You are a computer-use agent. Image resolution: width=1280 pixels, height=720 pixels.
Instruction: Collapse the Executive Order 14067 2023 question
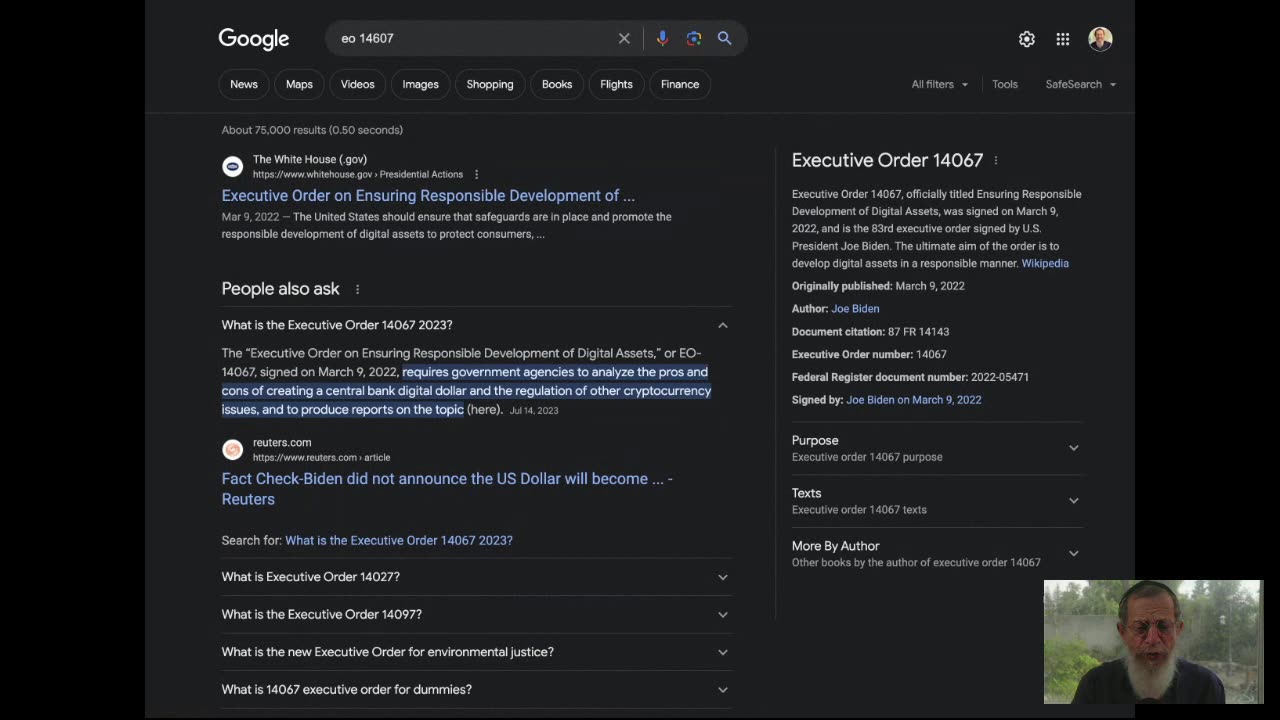(x=476, y=325)
